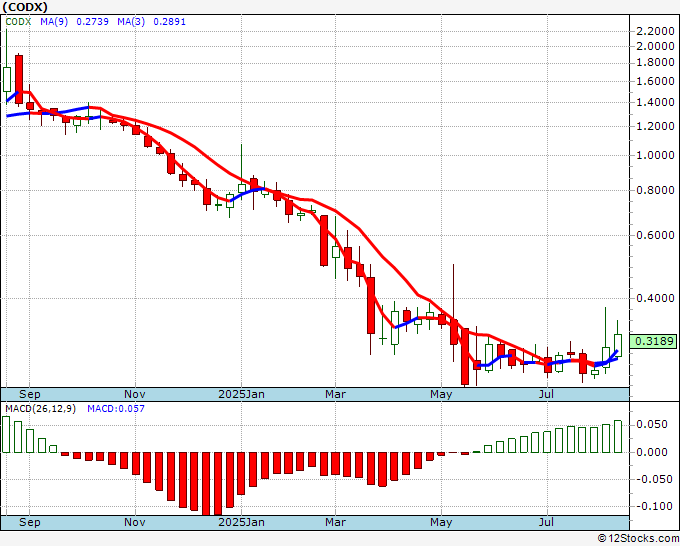Click the May label on price chart axis
Image resolution: width=680 pixels, height=546 pixels.
pos(441,394)
